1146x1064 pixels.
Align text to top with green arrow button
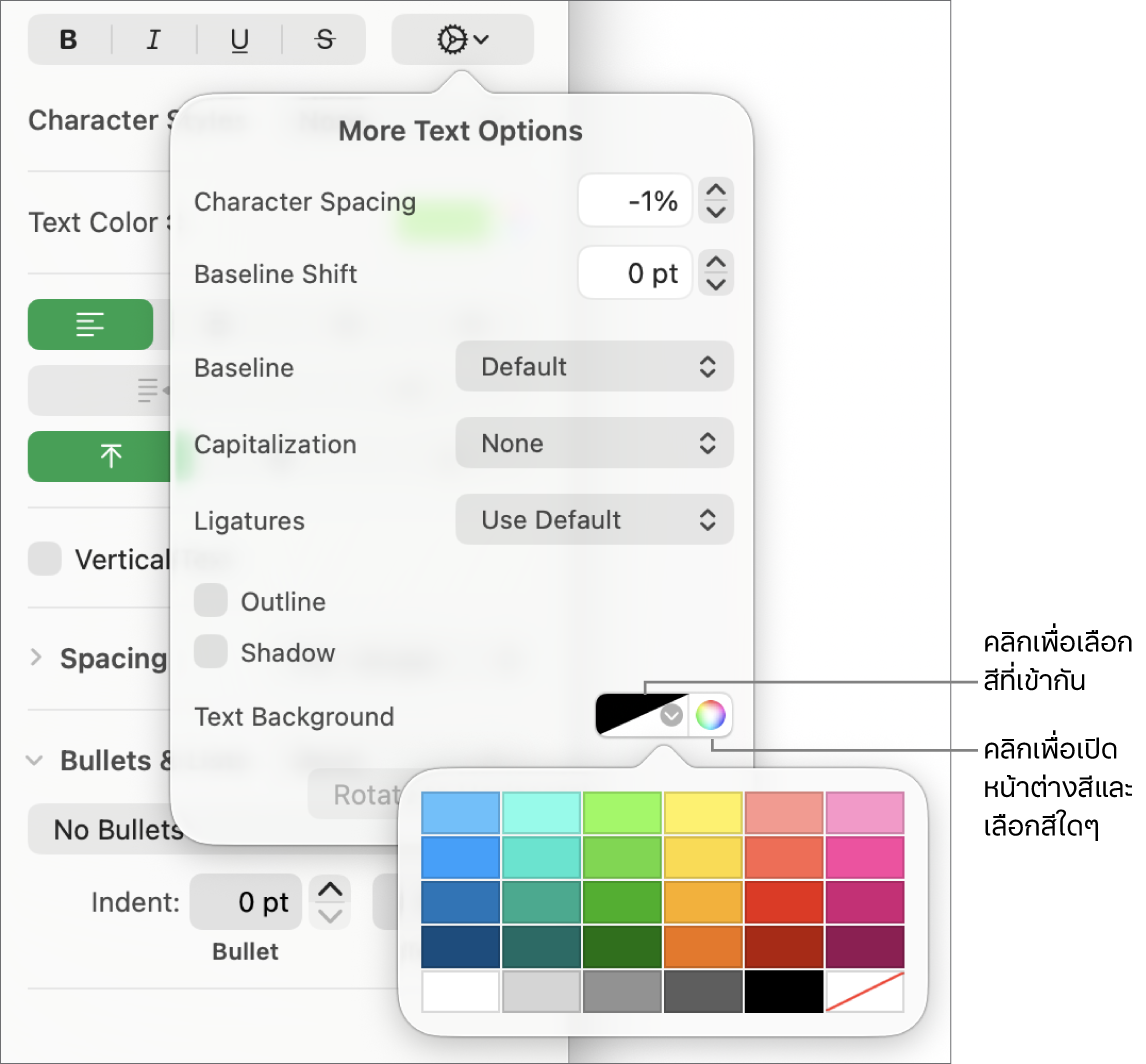[101, 456]
